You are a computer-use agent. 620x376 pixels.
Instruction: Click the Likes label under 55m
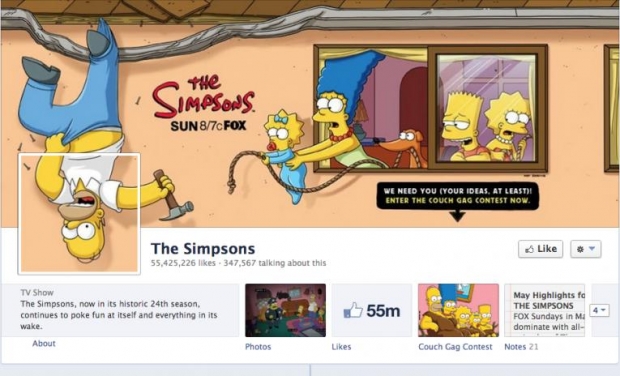point(341,347)
